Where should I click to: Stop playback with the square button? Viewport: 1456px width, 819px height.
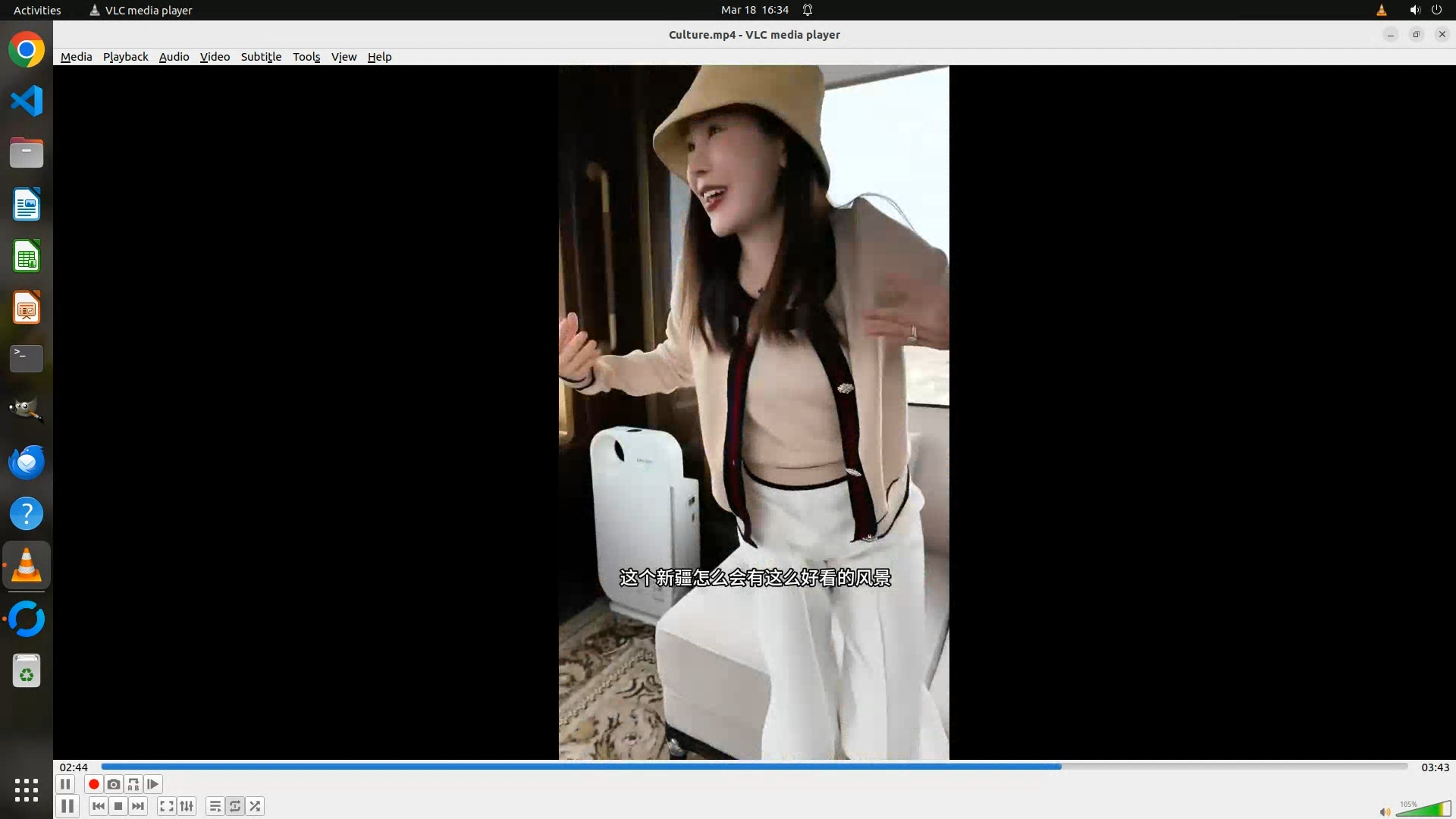pos(118,806)
